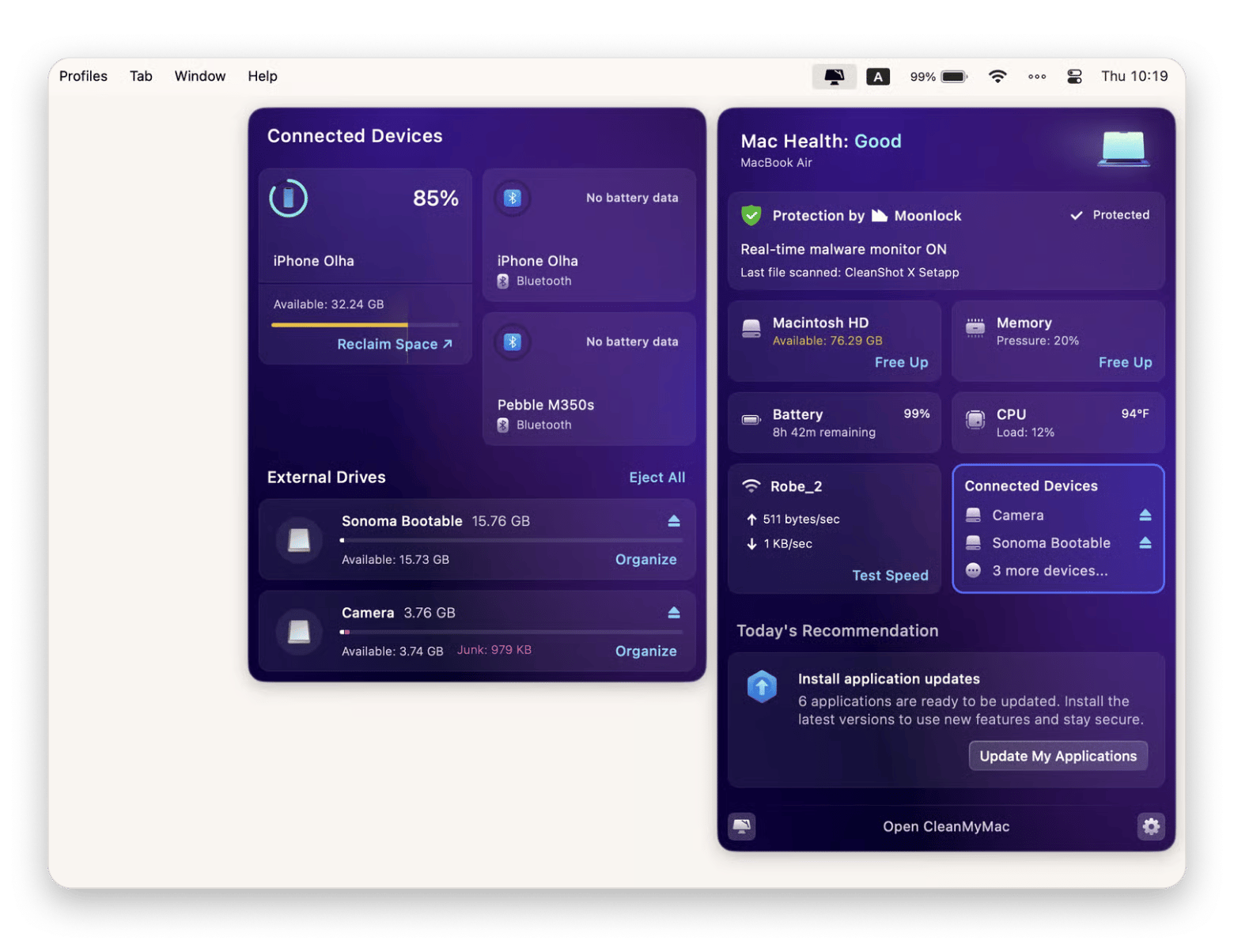
Task: Click the green Moonlock protection shield icon
Action: 751,215
